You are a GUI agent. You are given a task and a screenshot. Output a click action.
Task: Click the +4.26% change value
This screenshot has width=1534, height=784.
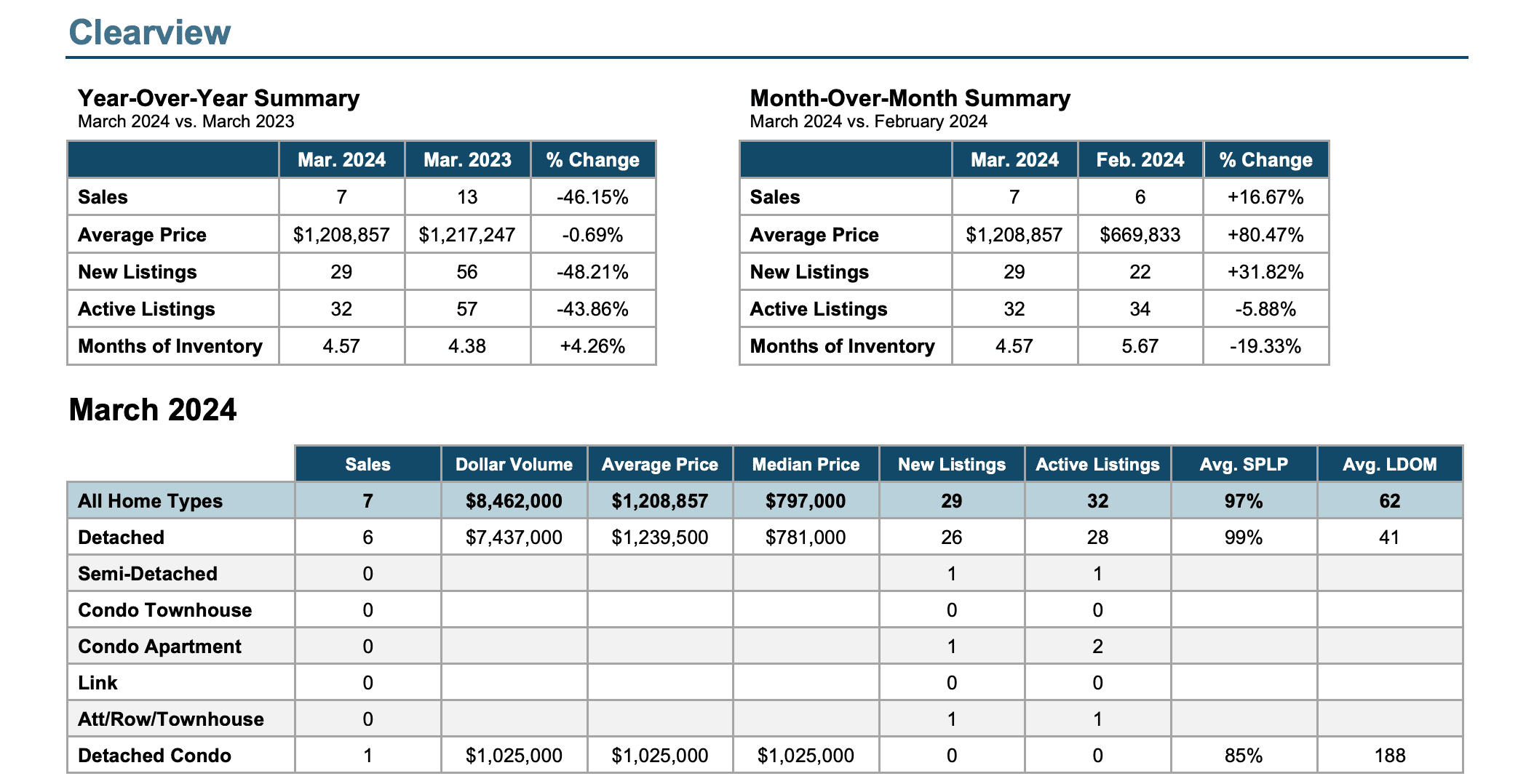pos(592,346)
